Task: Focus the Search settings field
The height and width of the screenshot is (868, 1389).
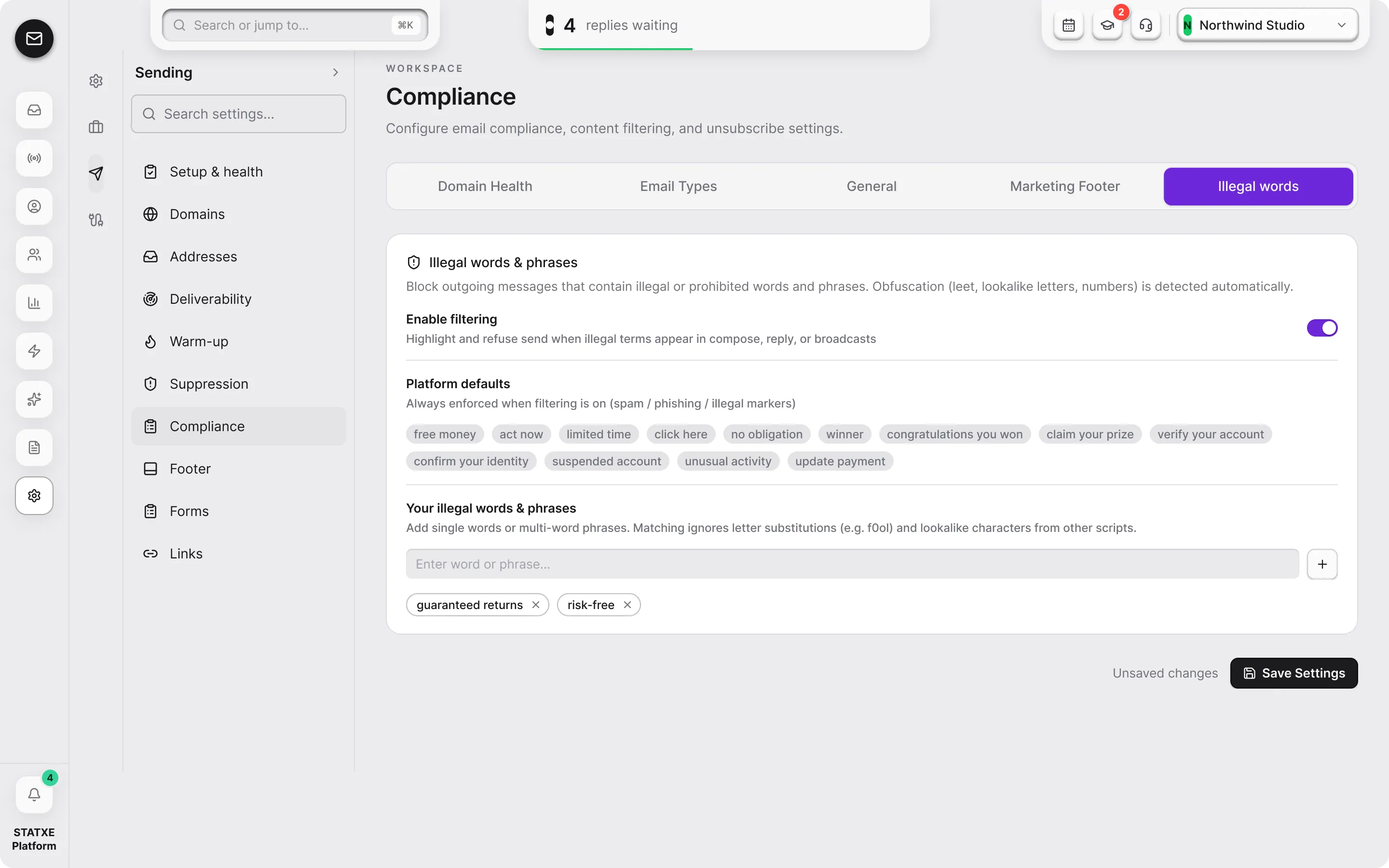Action: click(238, 114)
